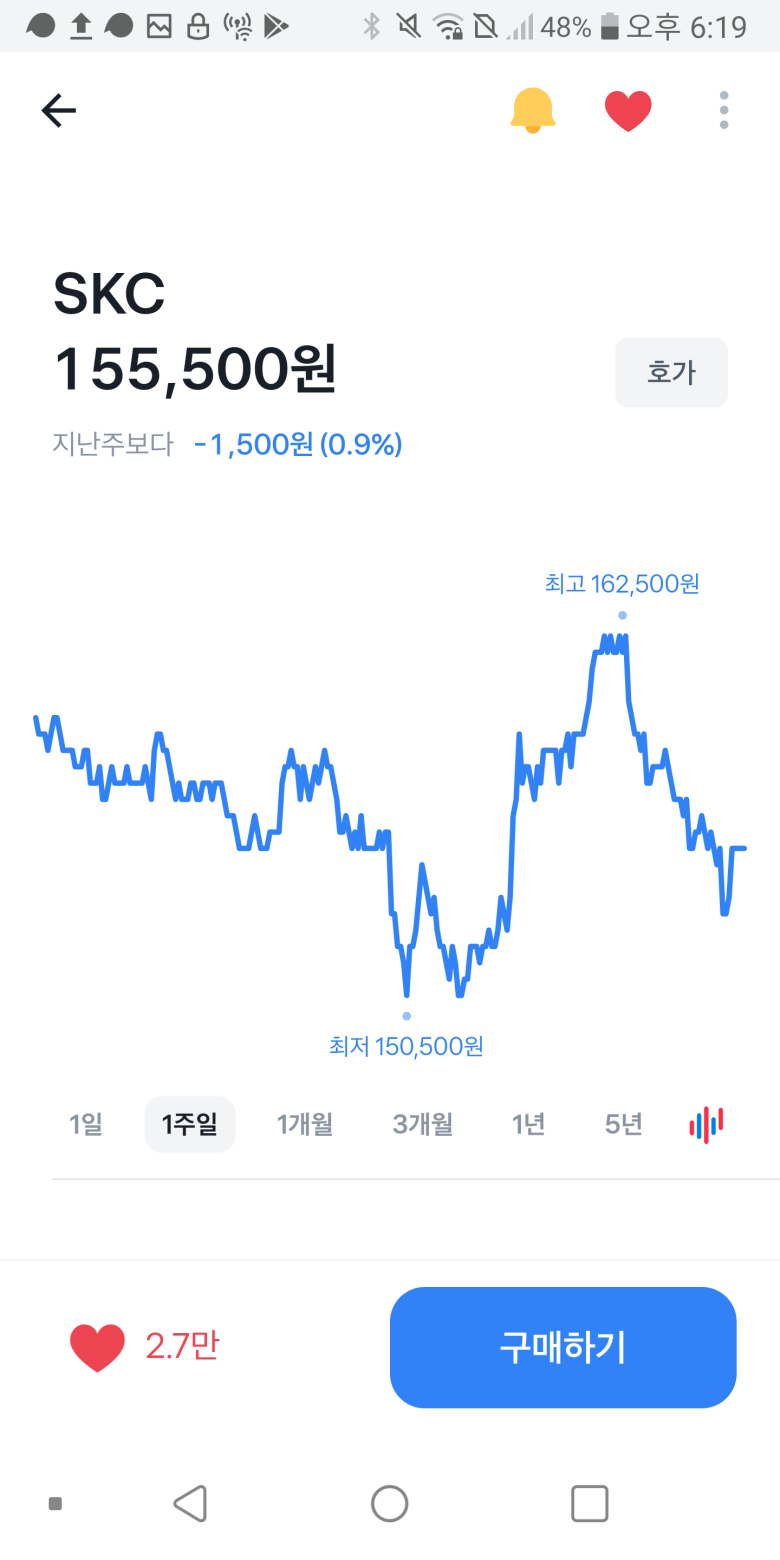The width and height of the screenshot is (780, 1560).
Task: Switch chart to 1개월 period
Action: click(305, 1124)
